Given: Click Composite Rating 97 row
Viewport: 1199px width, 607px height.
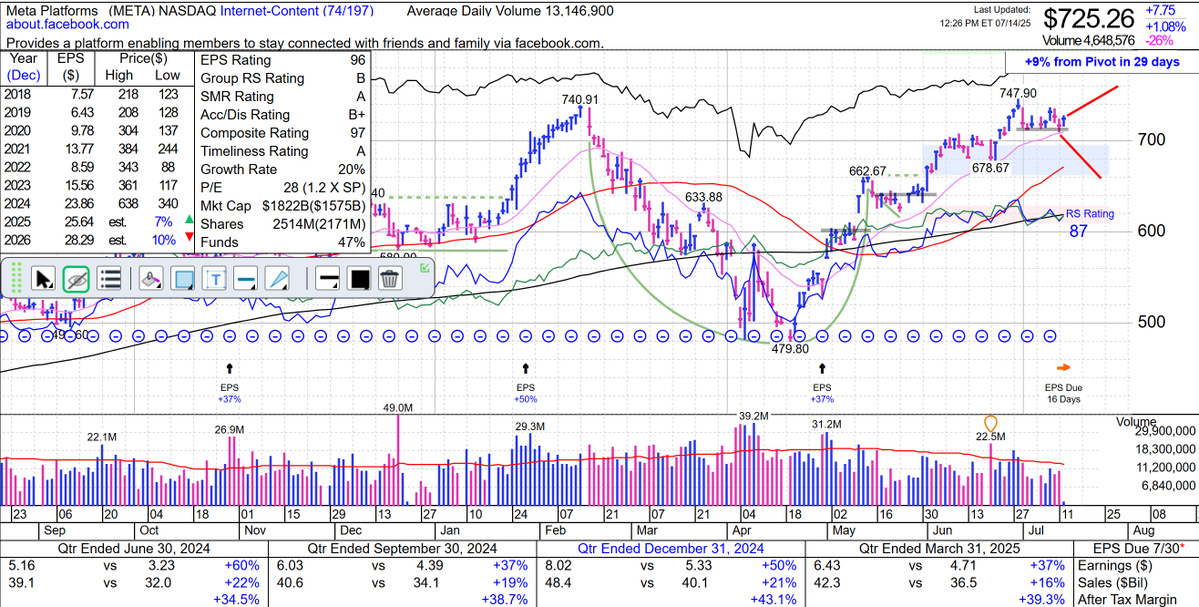Looking at the screenshot, I should tap(283, 133).
